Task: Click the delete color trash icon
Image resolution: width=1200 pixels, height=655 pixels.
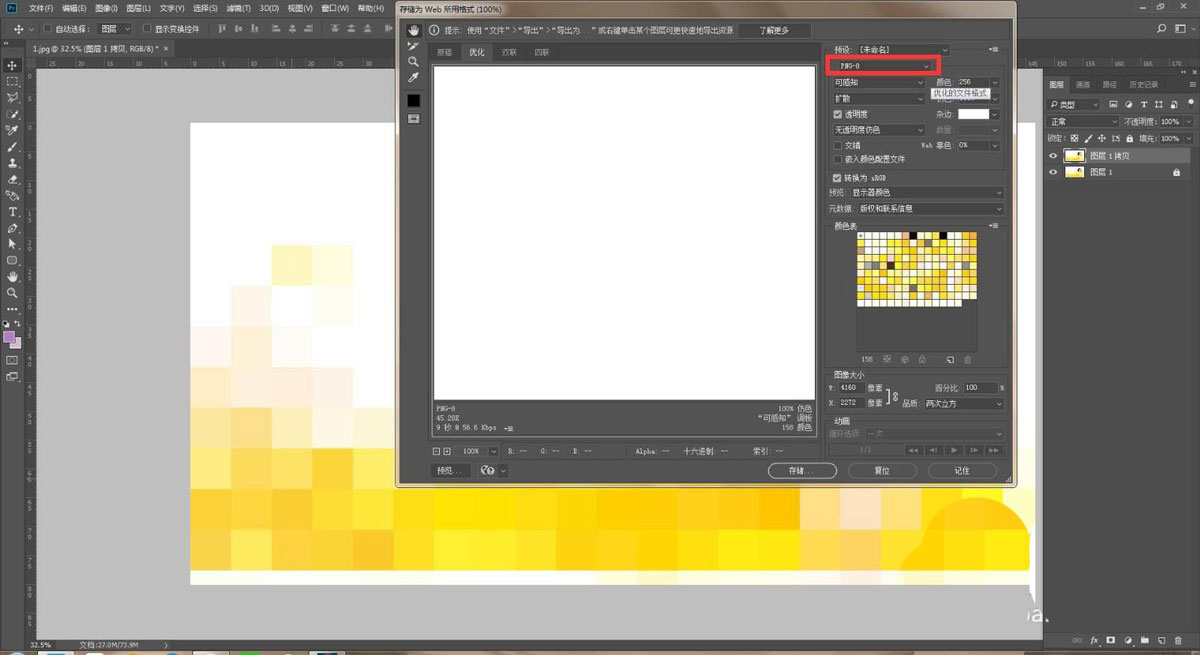Action: (968, 359)
